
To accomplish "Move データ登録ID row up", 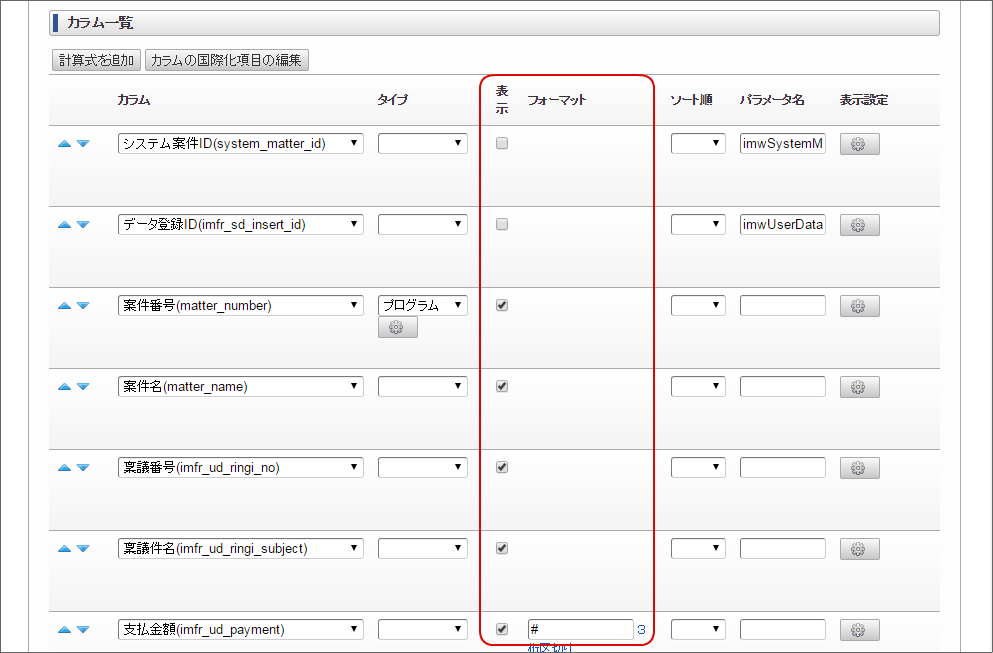I will coord(64,225).
